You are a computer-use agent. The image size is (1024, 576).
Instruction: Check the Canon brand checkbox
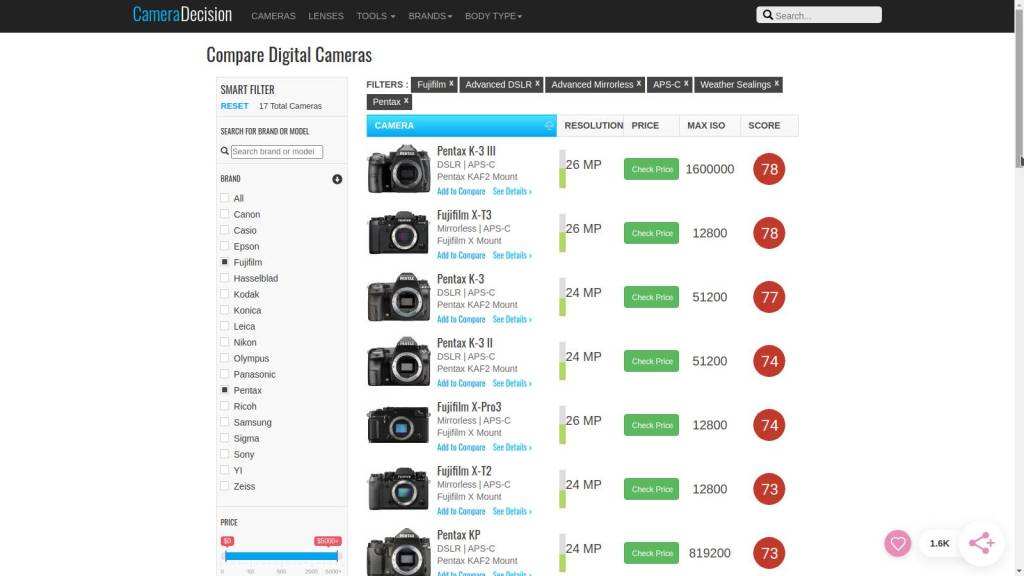[x=225, y=214]
